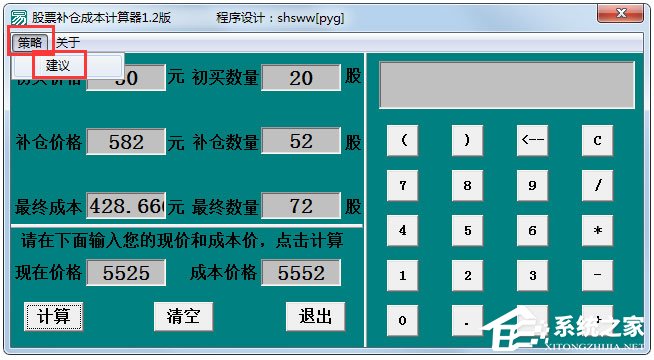This screenshot has width=654, height=360.
Task: Click the calculator display box
Action: (507, 85)
